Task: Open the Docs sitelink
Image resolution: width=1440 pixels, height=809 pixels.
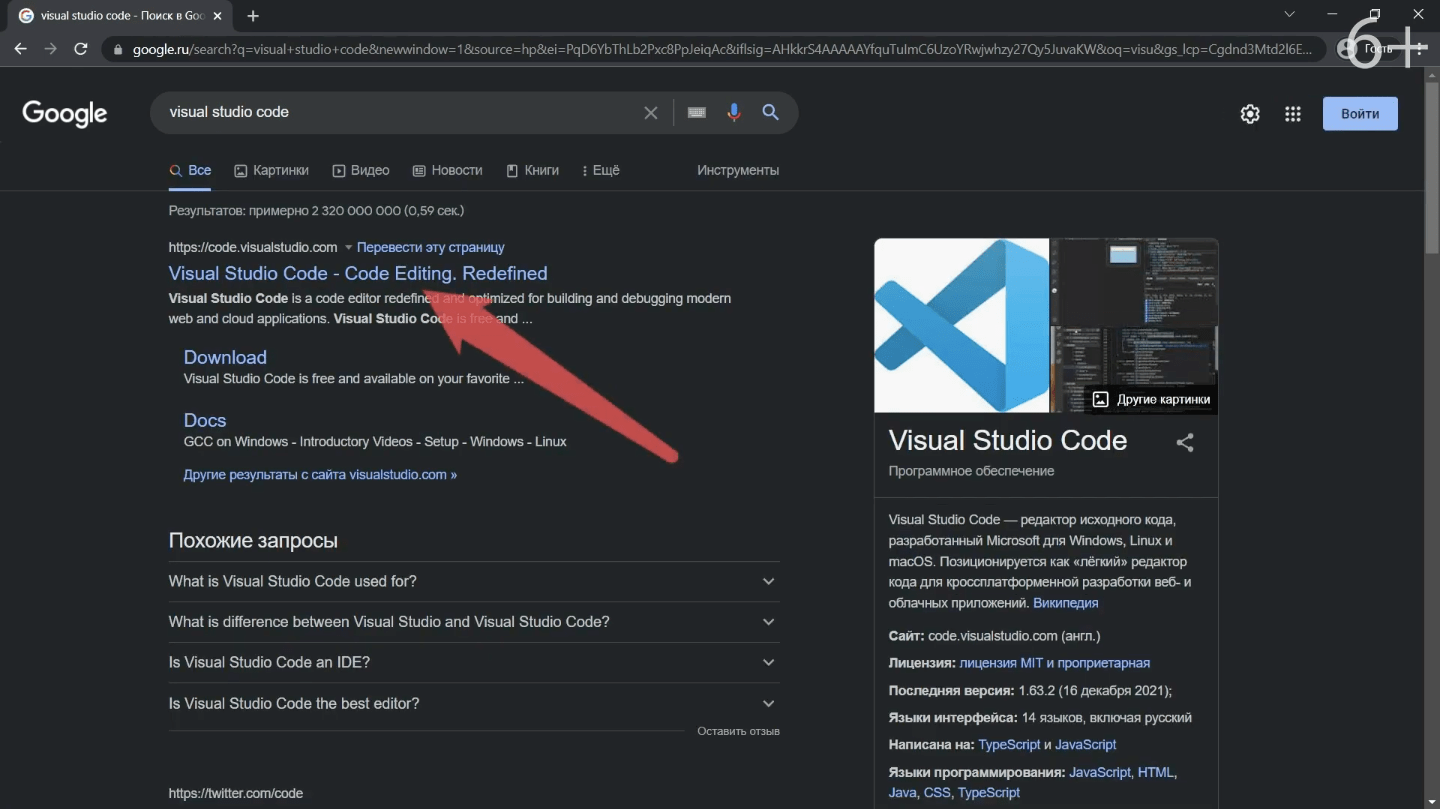Action: pos(205,420)
